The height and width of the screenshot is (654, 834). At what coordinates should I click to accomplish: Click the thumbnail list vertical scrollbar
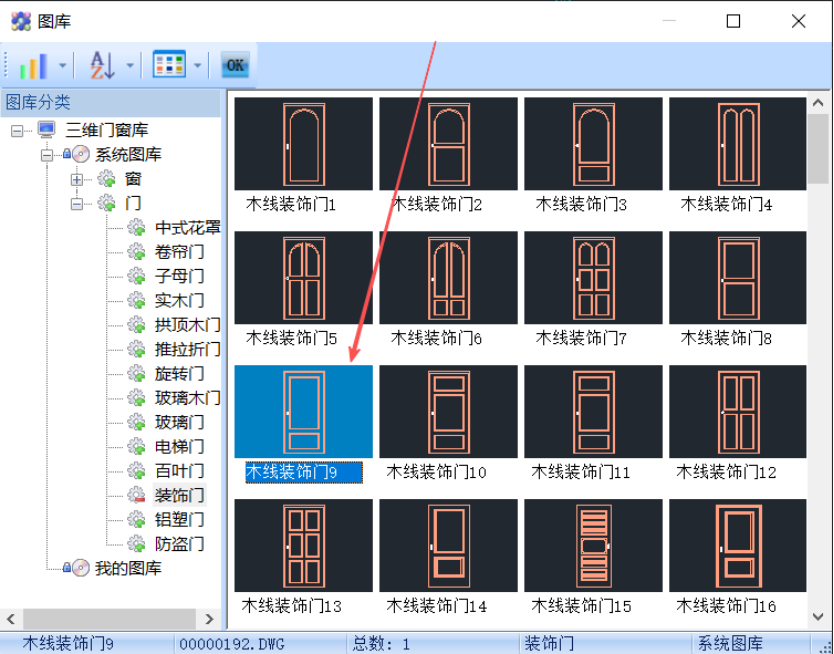(817, 150)
